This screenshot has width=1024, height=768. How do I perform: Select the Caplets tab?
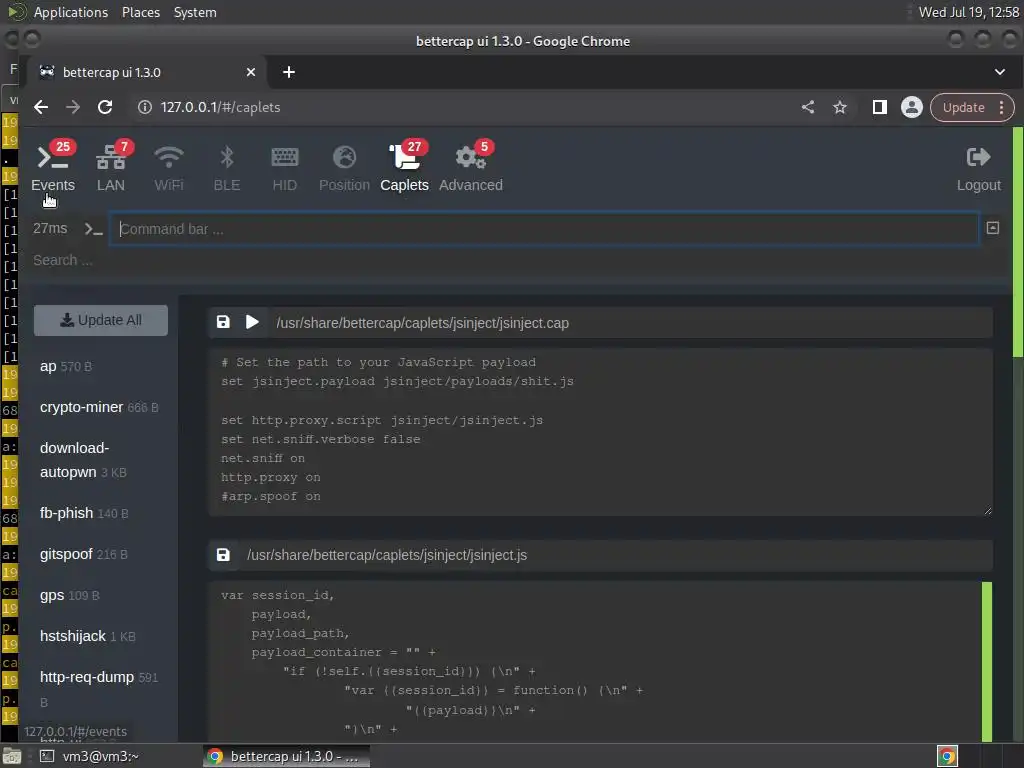pyautogui.click(x=404, y=167)
